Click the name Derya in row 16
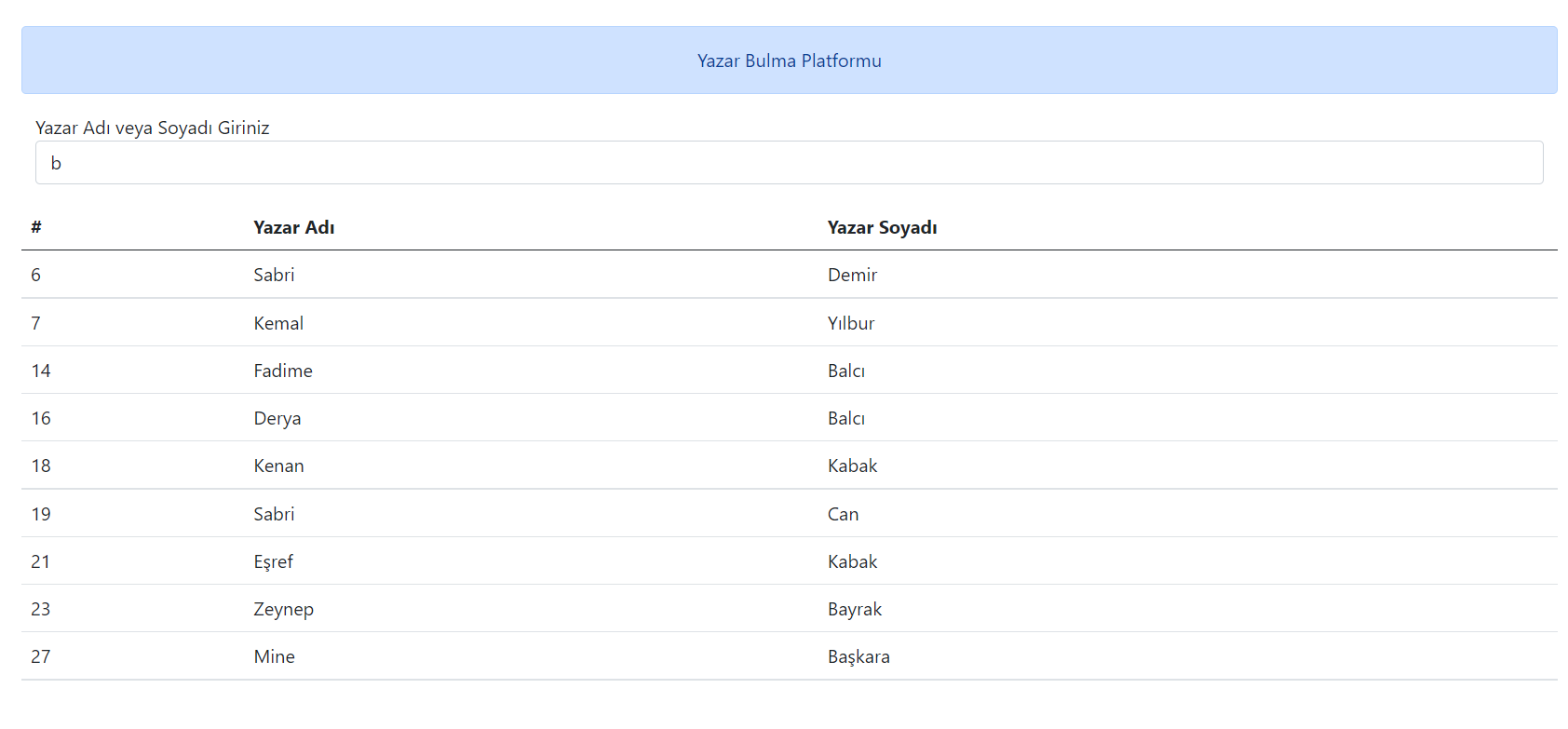The image size is (1568, 729). pyautogui.click(x=277, y=418)
